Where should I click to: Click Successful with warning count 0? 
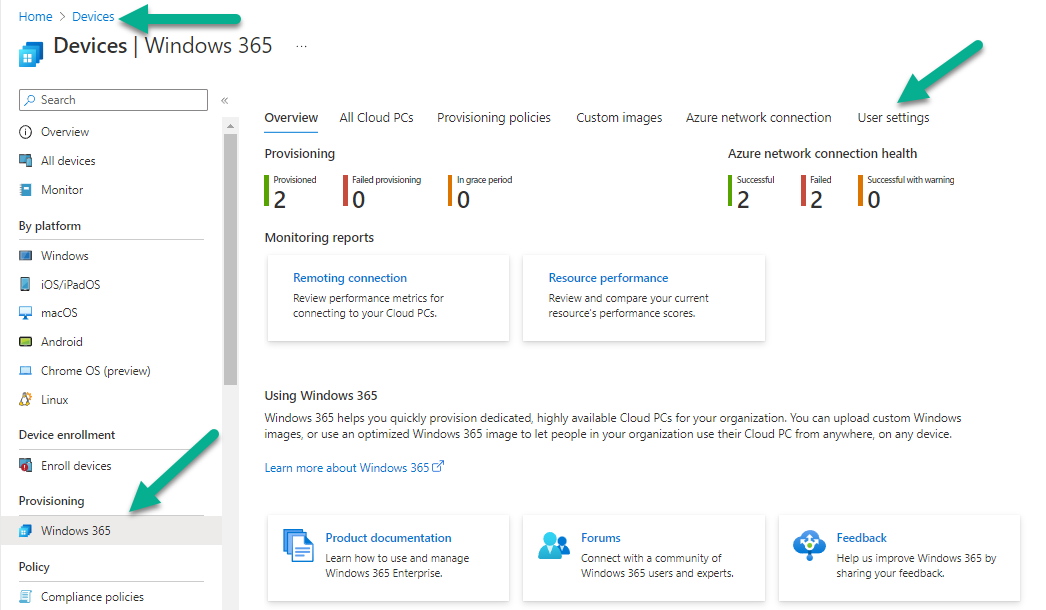point(873,200)
